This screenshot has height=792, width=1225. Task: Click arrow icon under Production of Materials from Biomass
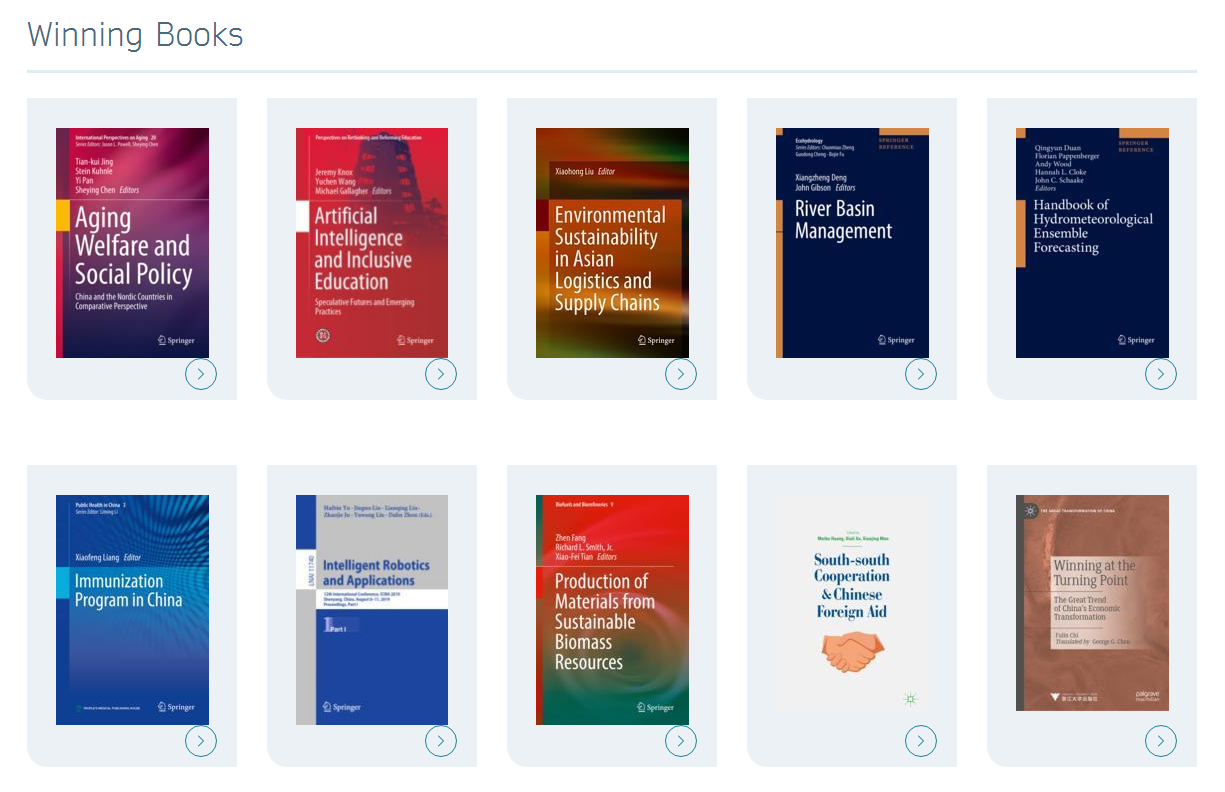pos(681,741)
